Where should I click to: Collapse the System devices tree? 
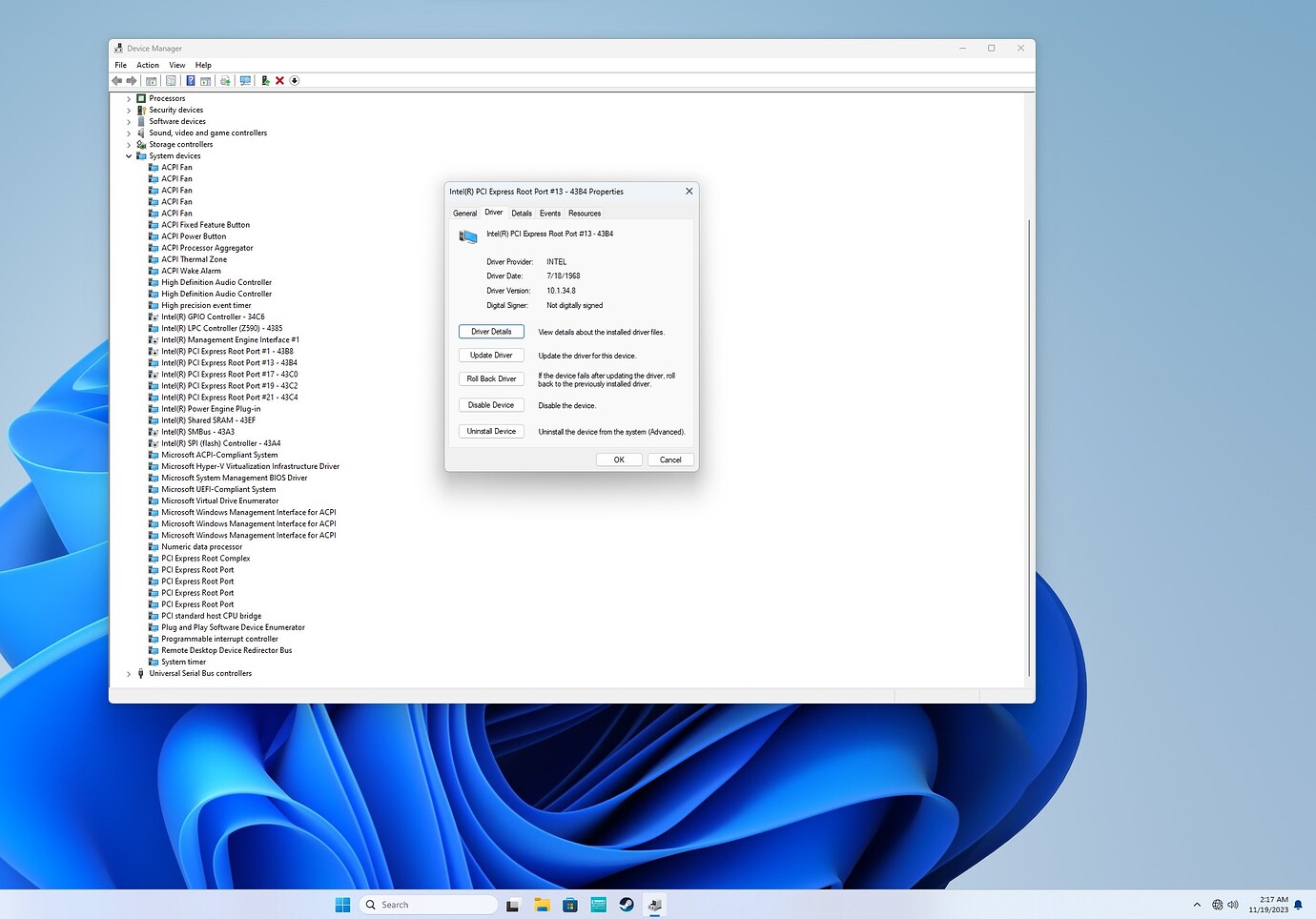(x=129, y=155)
